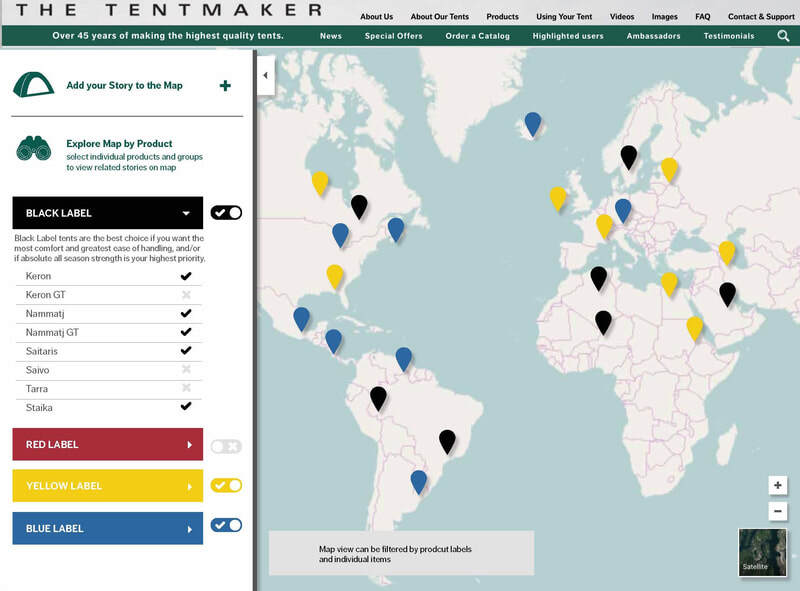800x591 pixels.
Task: Click the binoculars explore icon
Action: point(34,148)
